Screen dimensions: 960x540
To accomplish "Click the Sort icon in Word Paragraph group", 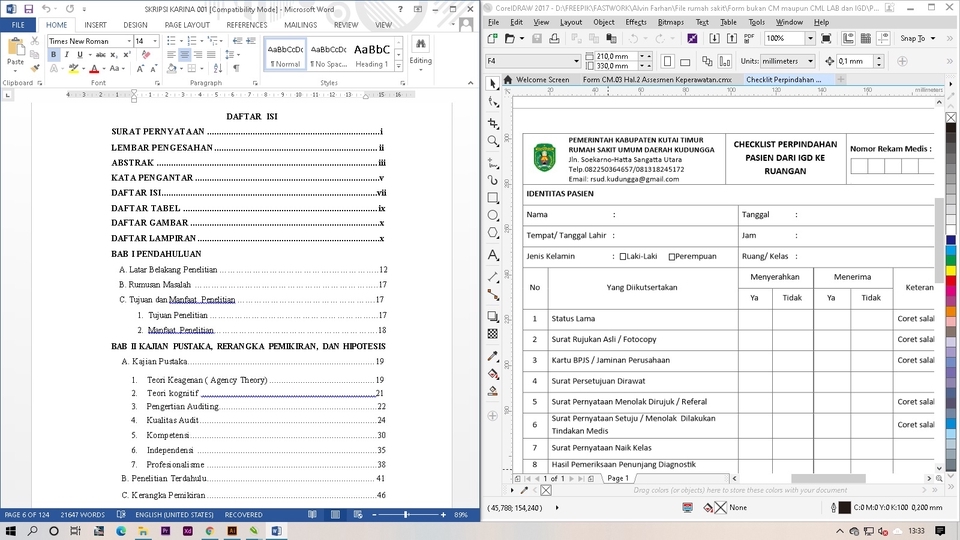I will click(218, 69).
